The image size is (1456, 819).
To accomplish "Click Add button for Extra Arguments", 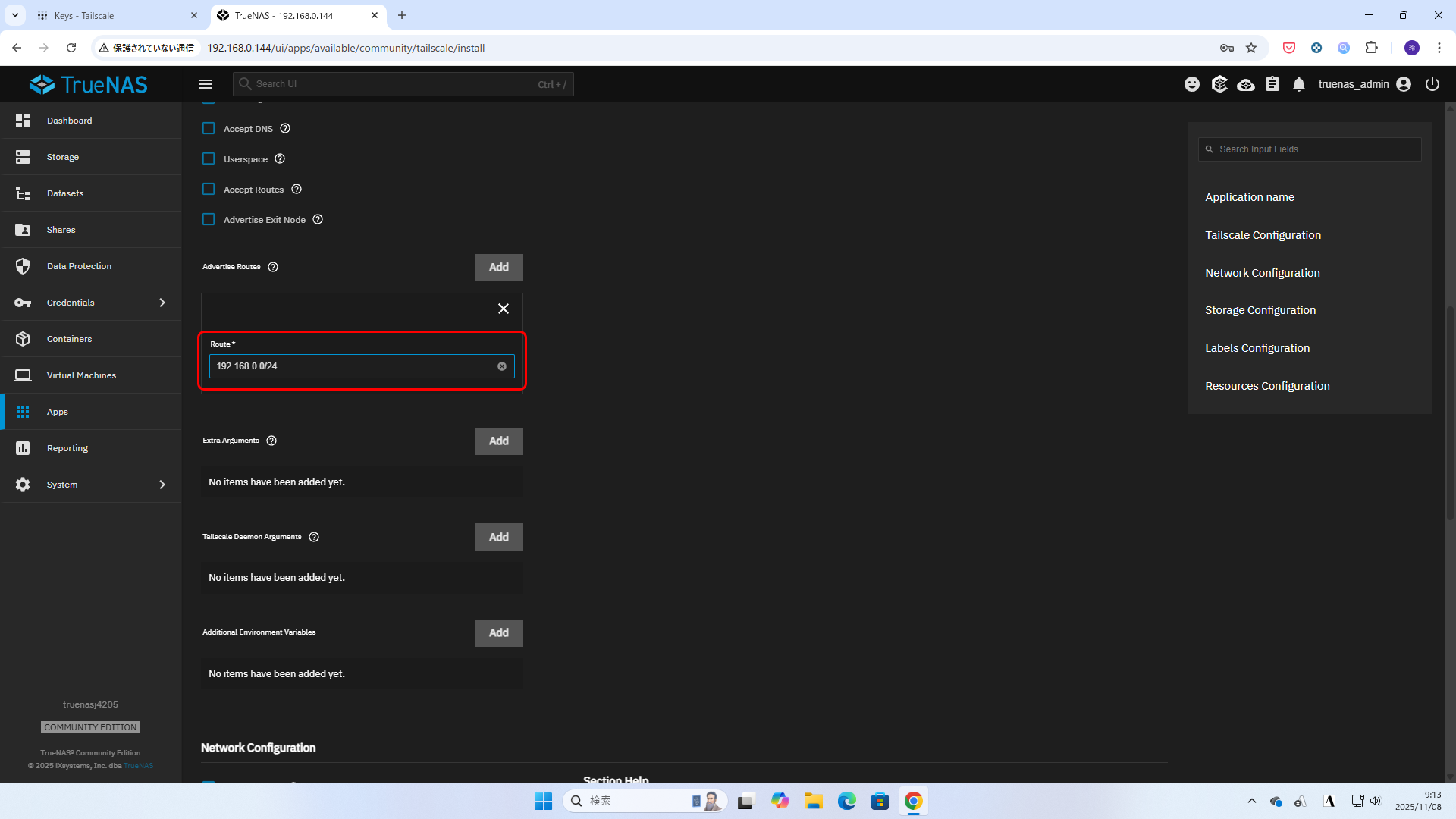I will coord(498,441).
